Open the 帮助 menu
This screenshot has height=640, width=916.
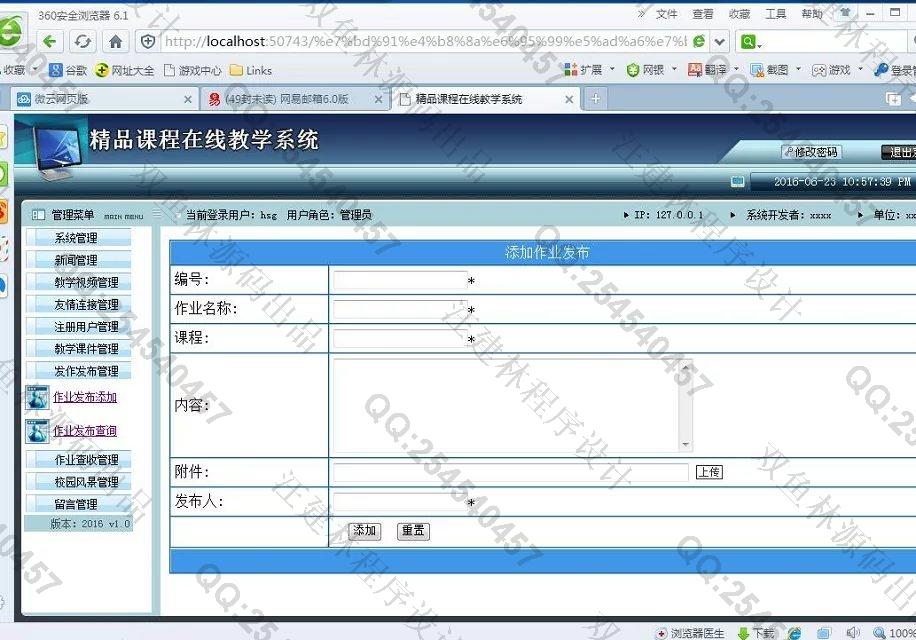tap(811, 14)
